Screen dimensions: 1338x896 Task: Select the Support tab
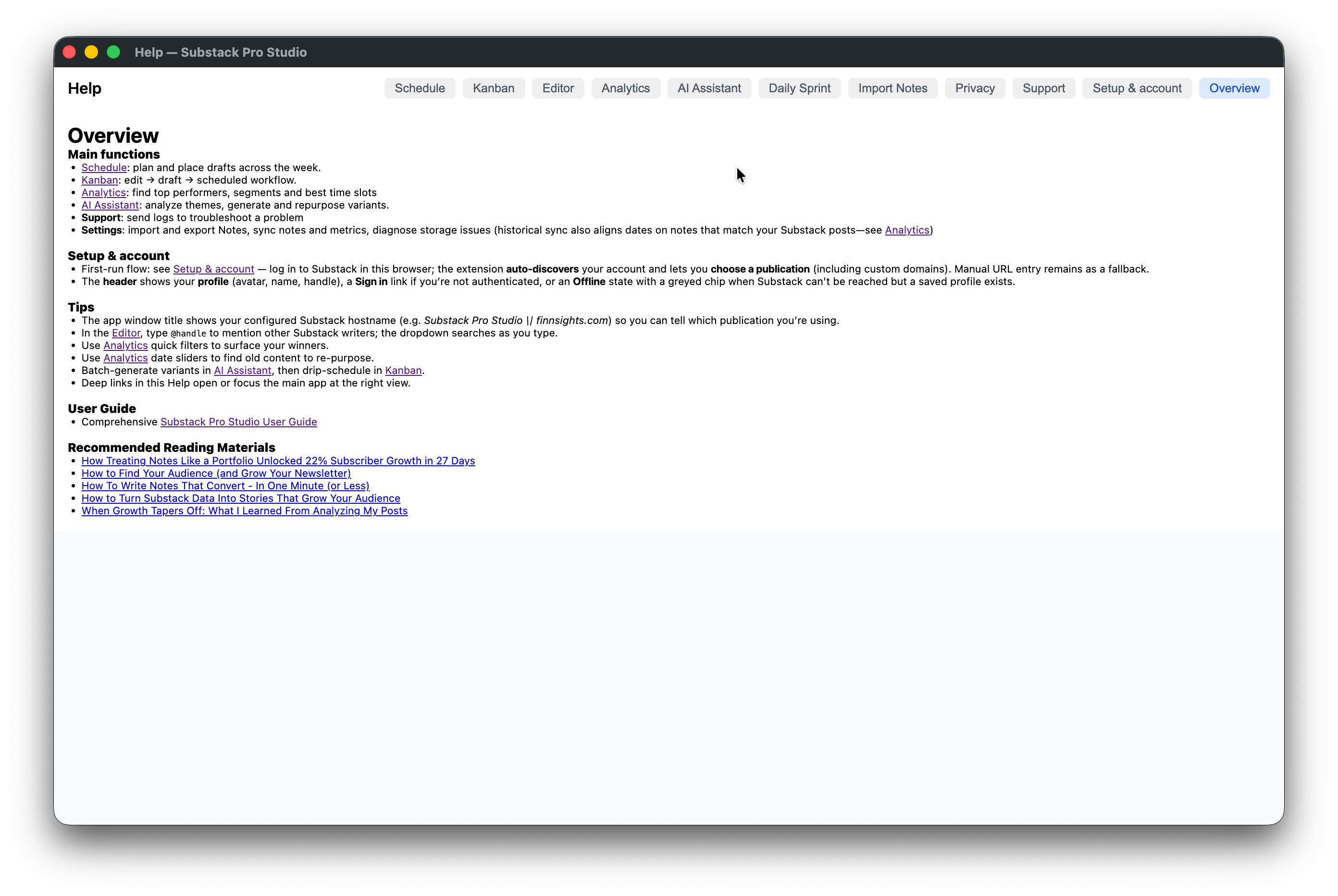point(1043,88)
